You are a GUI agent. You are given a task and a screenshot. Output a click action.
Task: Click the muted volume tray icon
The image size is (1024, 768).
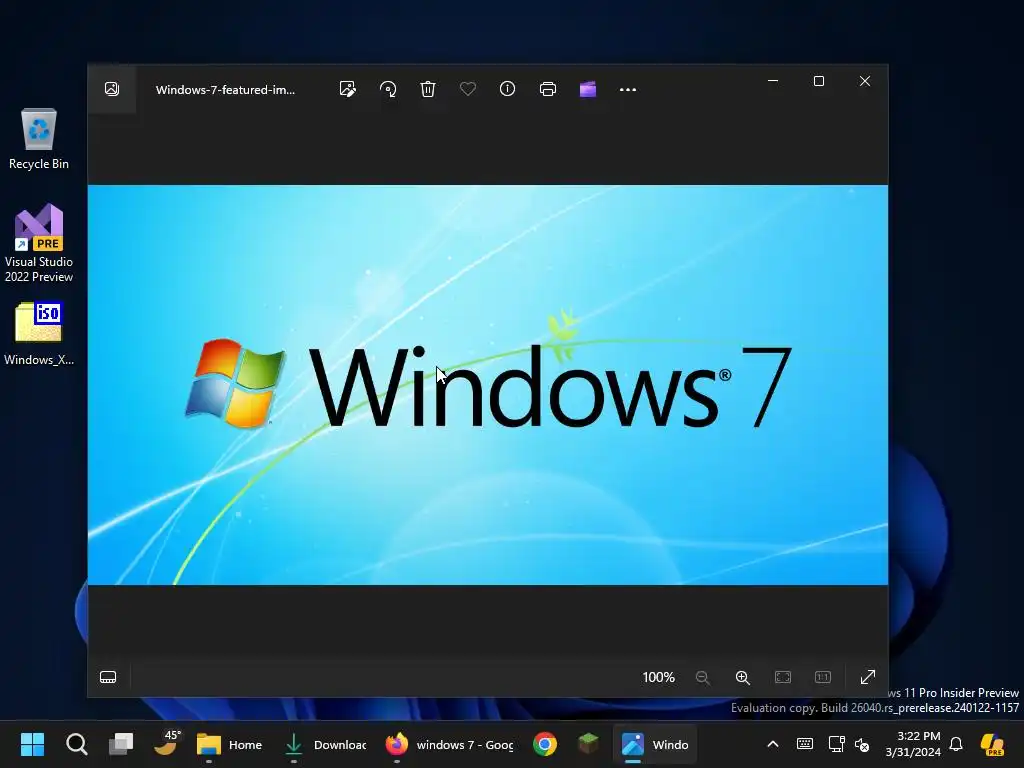[862, 744]
